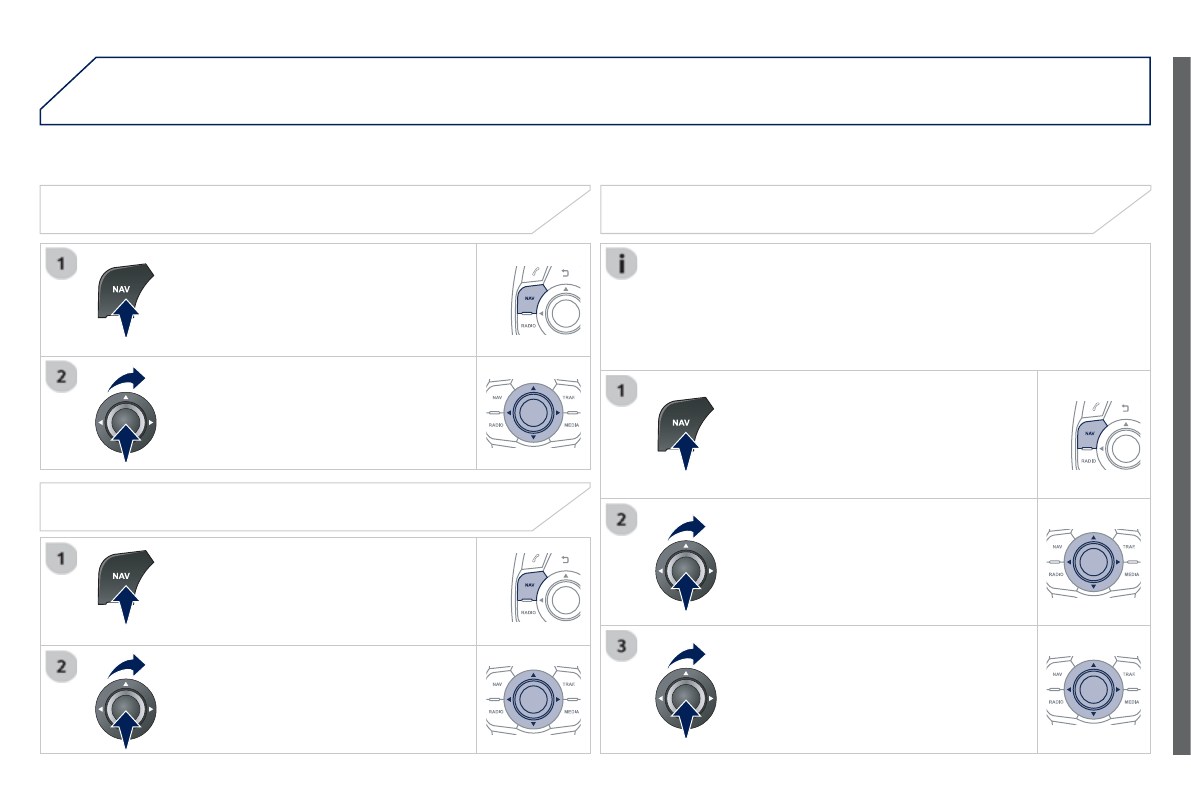The height and width of the screenshot is (794, 1191).
Task: Open the NAV key diagram in the upper-left panel
Action: click(x=533, y=300)
